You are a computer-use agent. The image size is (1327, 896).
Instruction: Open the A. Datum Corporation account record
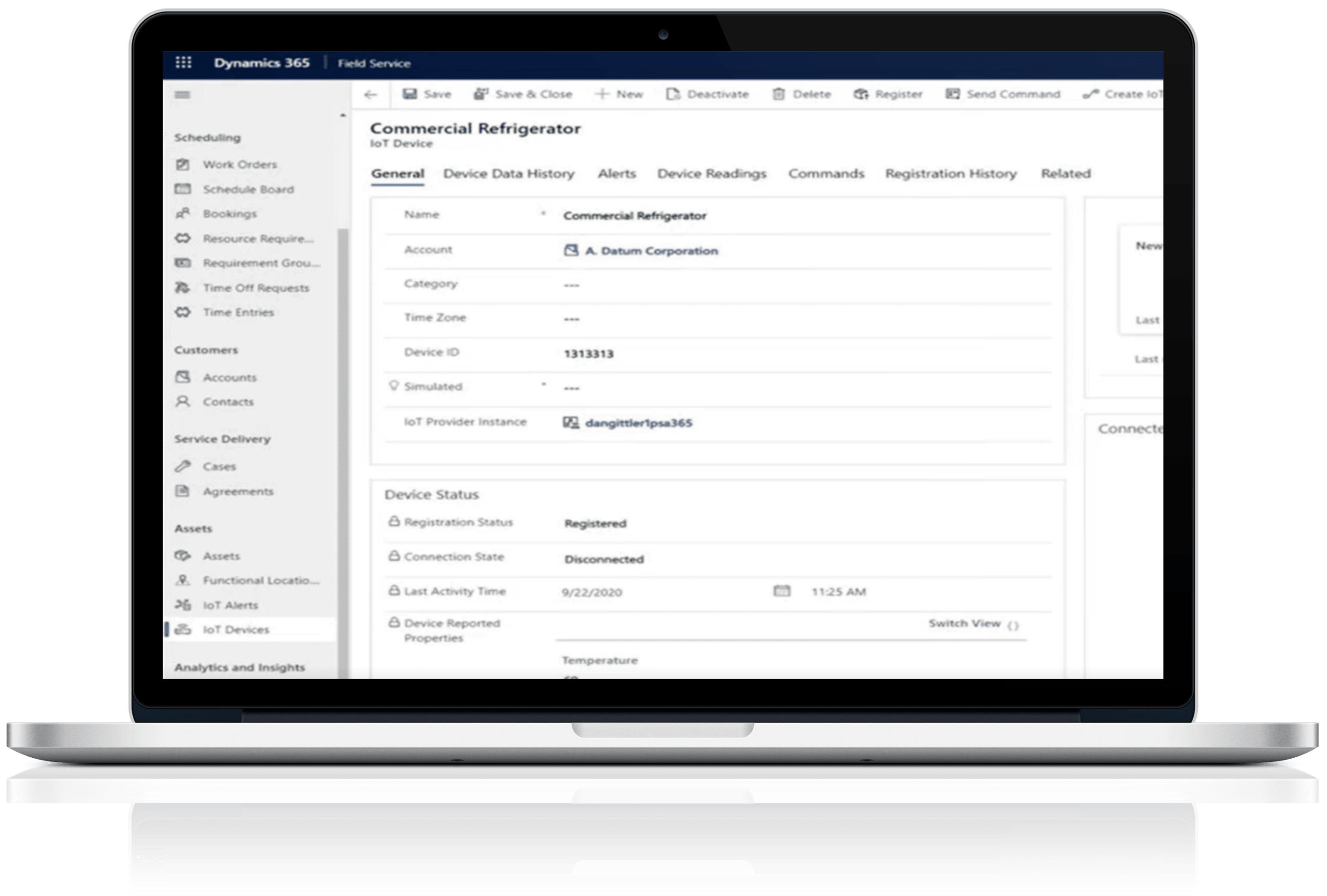coord(652,251)
